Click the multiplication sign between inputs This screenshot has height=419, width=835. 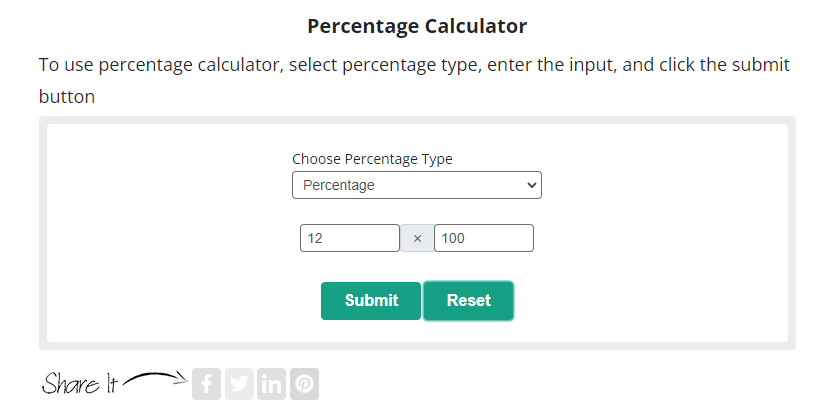(x=418, y=239)
